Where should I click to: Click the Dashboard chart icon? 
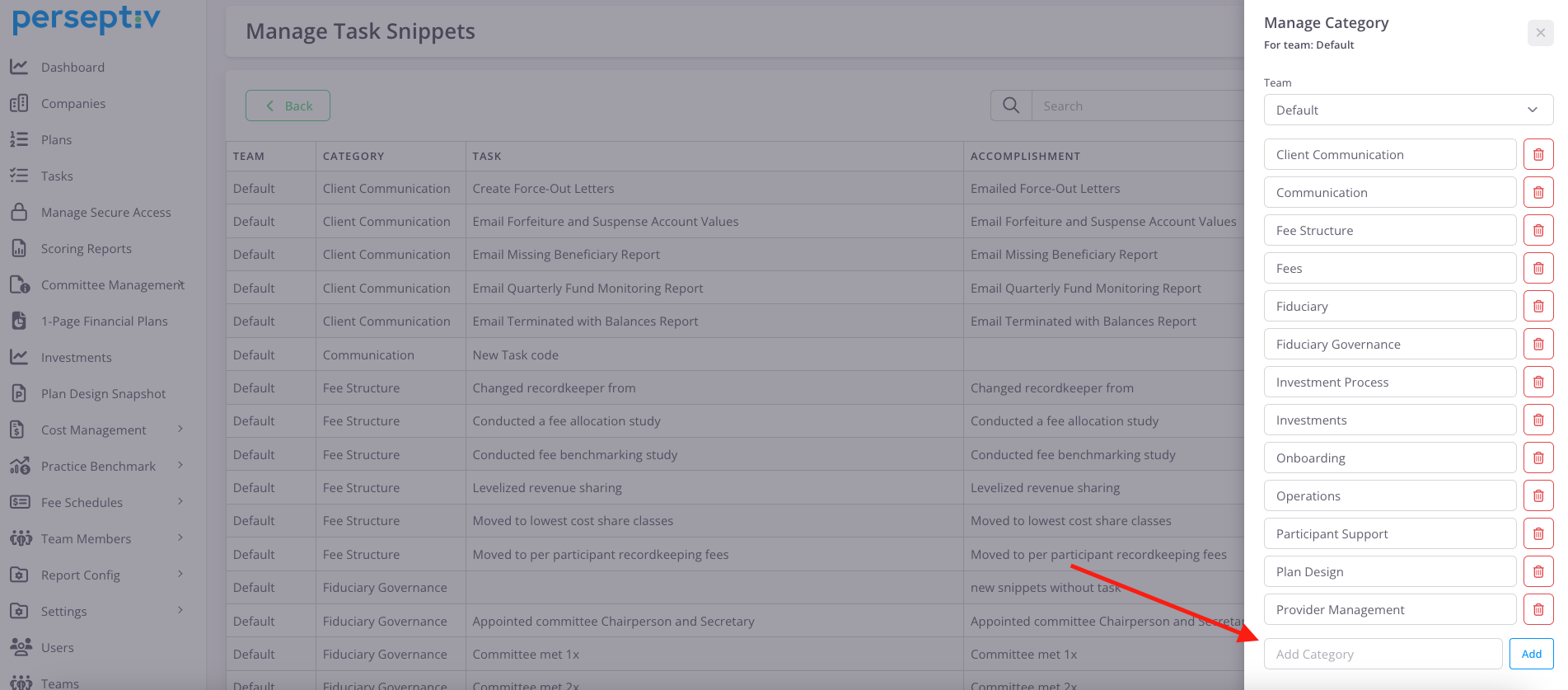coord(19,67)
